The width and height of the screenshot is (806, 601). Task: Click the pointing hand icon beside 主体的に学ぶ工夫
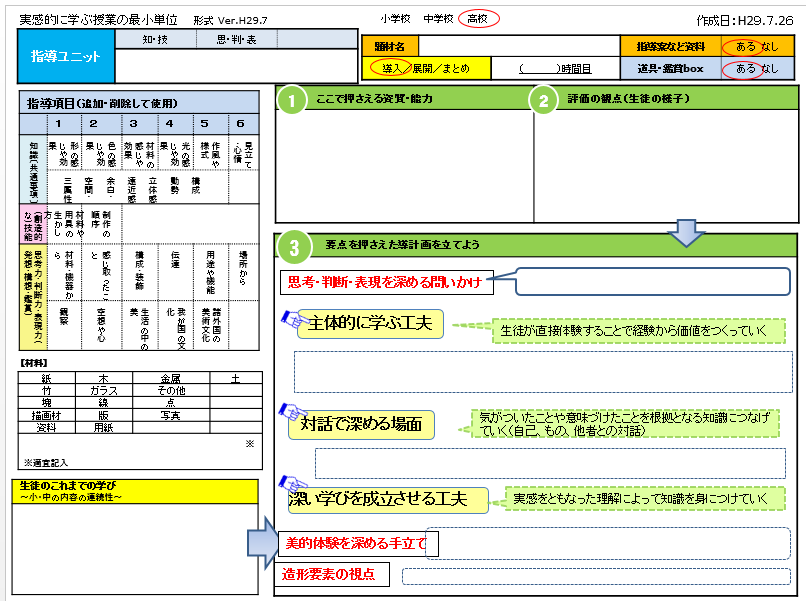coord(294,319)
